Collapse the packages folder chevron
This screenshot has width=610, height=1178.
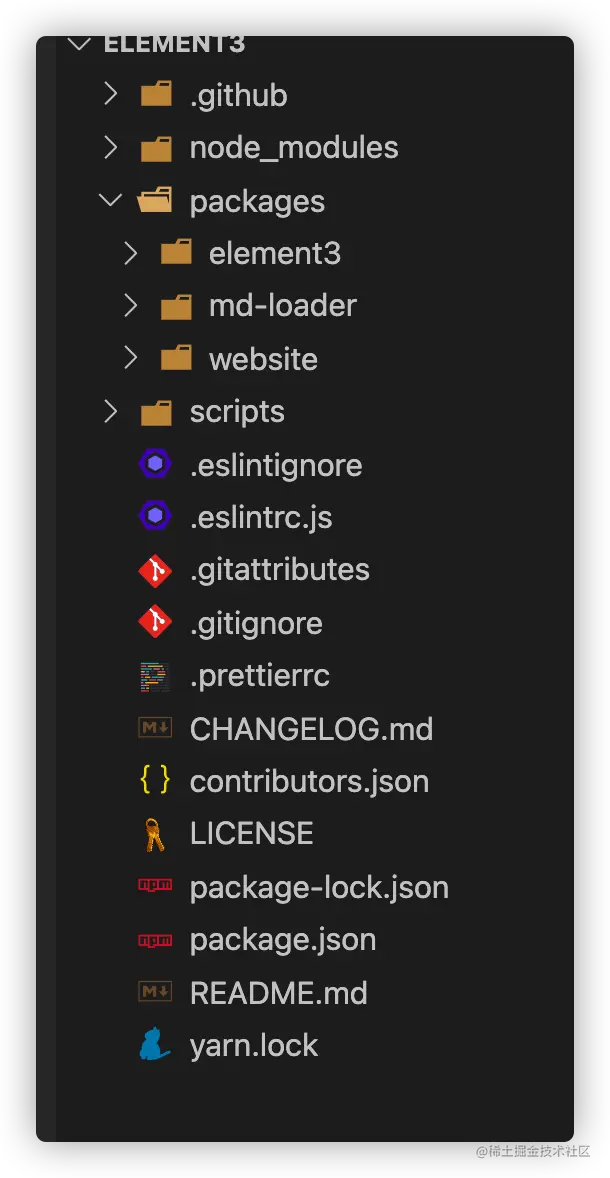[110, 201]
